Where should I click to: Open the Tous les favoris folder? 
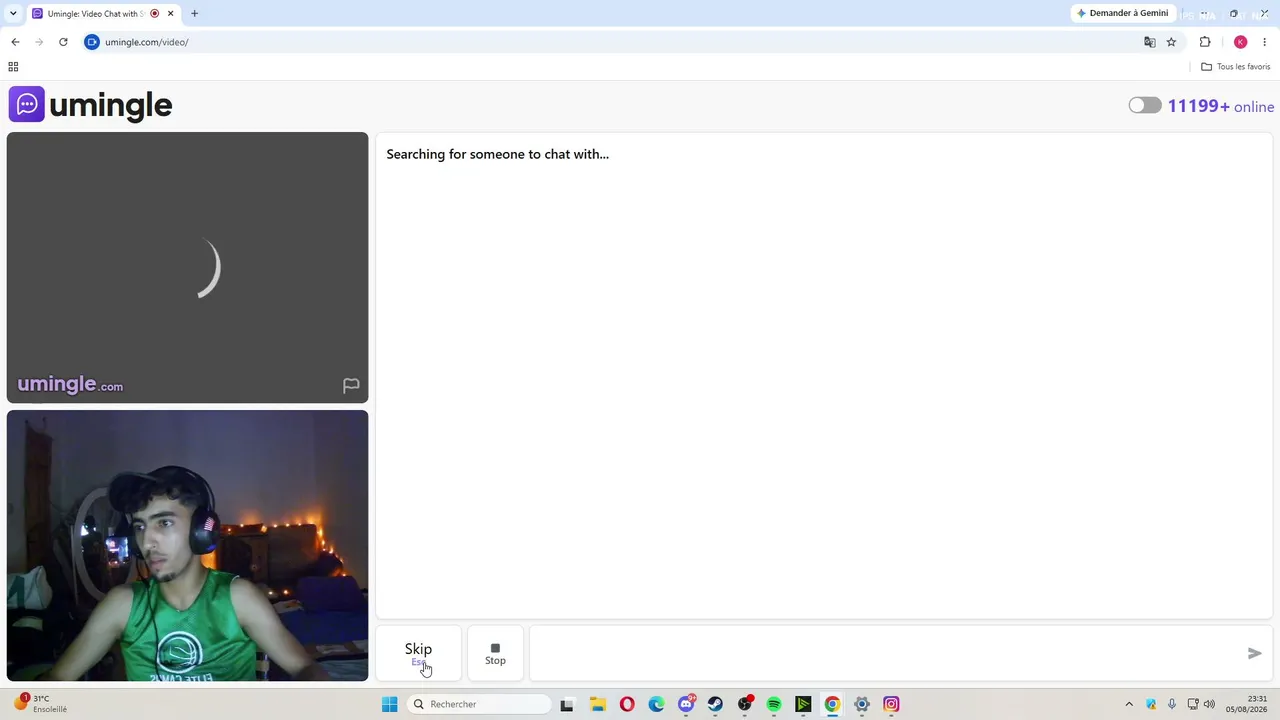pos(1236,67)
